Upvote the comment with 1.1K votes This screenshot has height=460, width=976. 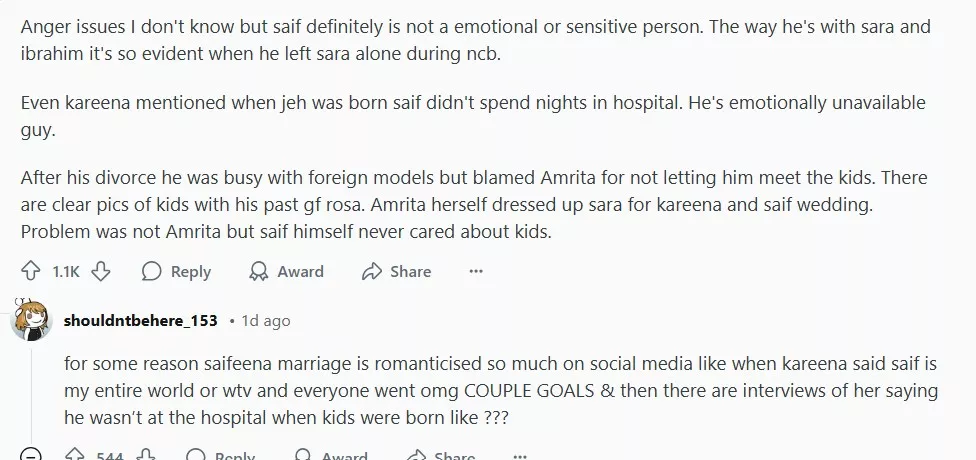31,271
